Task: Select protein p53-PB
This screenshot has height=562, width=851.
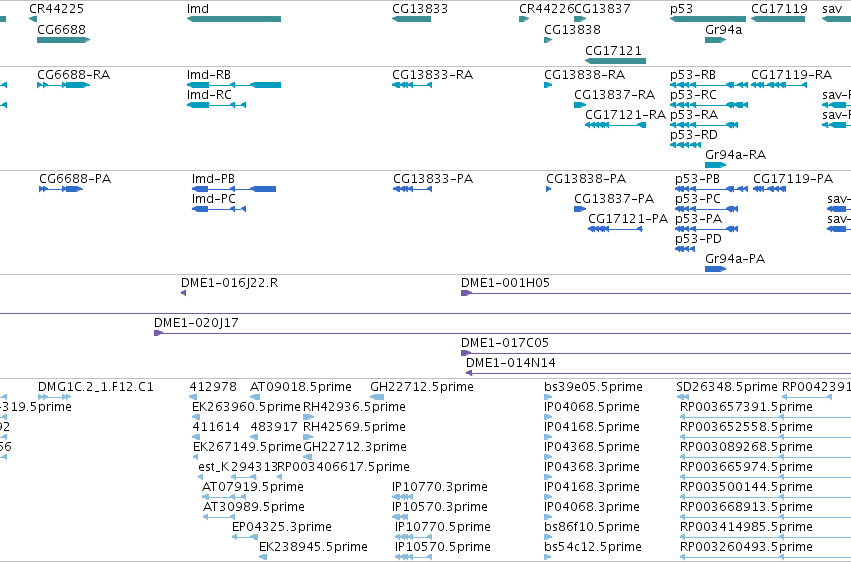Action: 712,189
